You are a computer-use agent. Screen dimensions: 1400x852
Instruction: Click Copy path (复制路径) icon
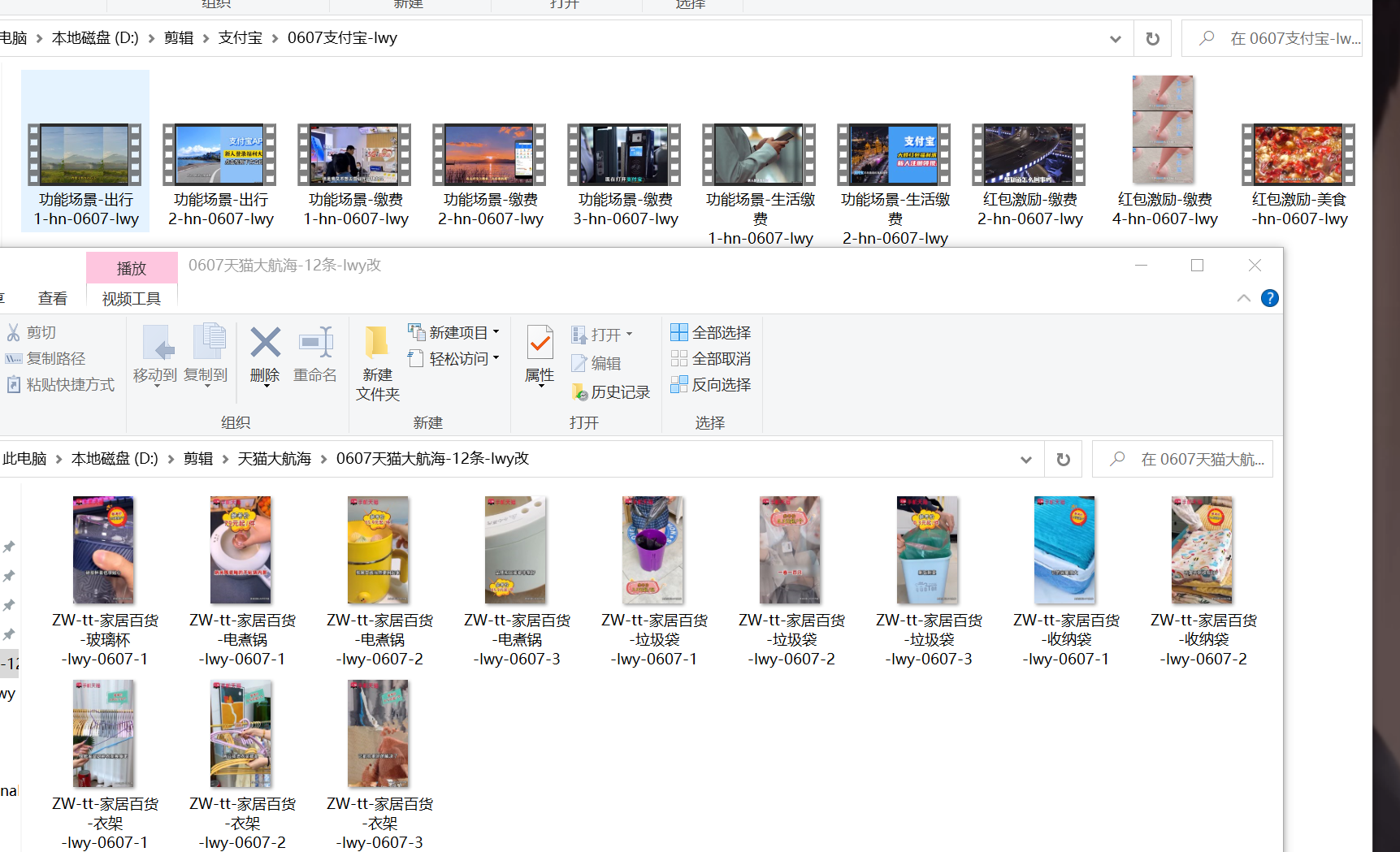[13, 358]
